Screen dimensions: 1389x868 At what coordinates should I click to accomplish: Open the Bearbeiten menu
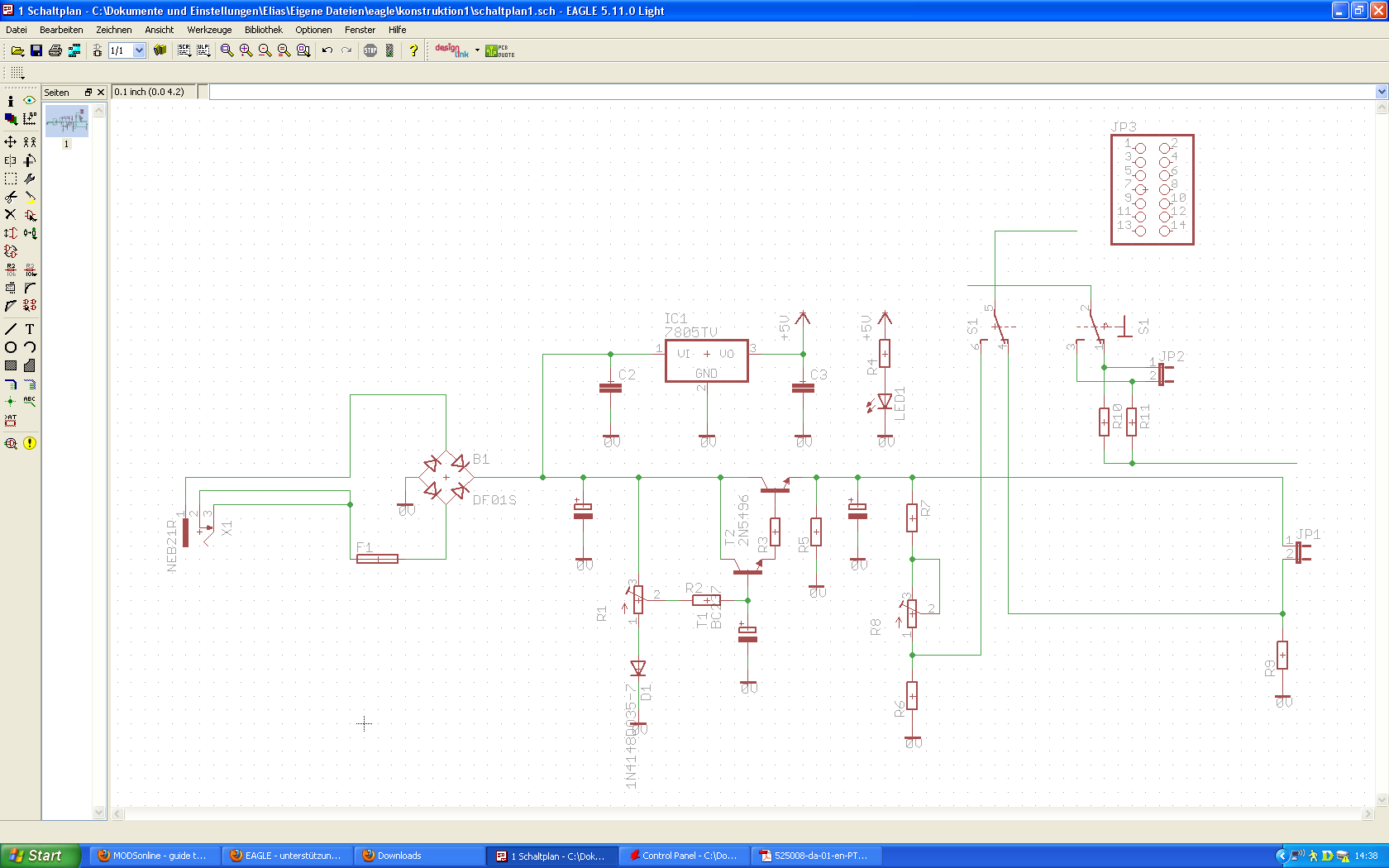[x=61, y=30]
